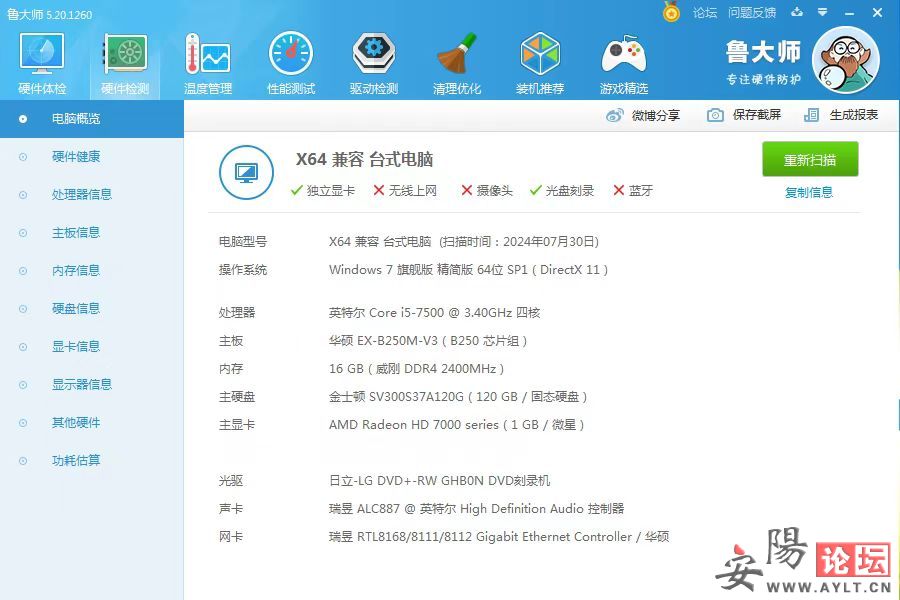This screenshot has height=600, width=900.
Task: Click sound card value '瑞昱 ALC887'
Action: pyautogui.click(x=364, y=509)
